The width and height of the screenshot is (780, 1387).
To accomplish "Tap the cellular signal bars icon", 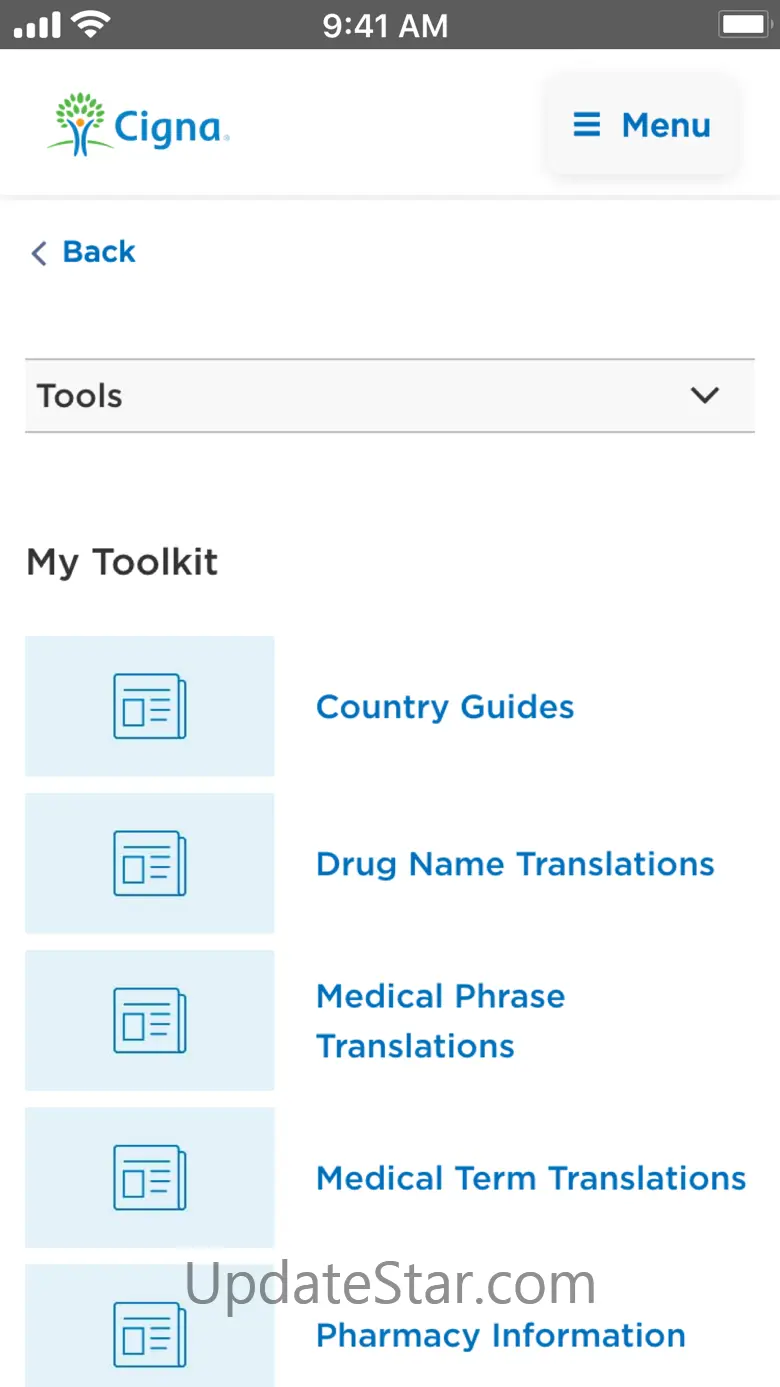I will click(x=37, y=26).
